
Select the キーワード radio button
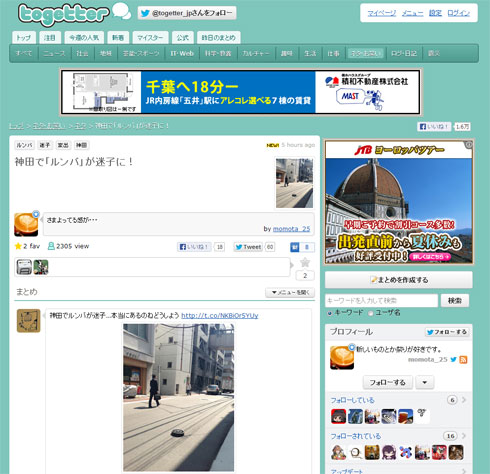click(330, 313)
